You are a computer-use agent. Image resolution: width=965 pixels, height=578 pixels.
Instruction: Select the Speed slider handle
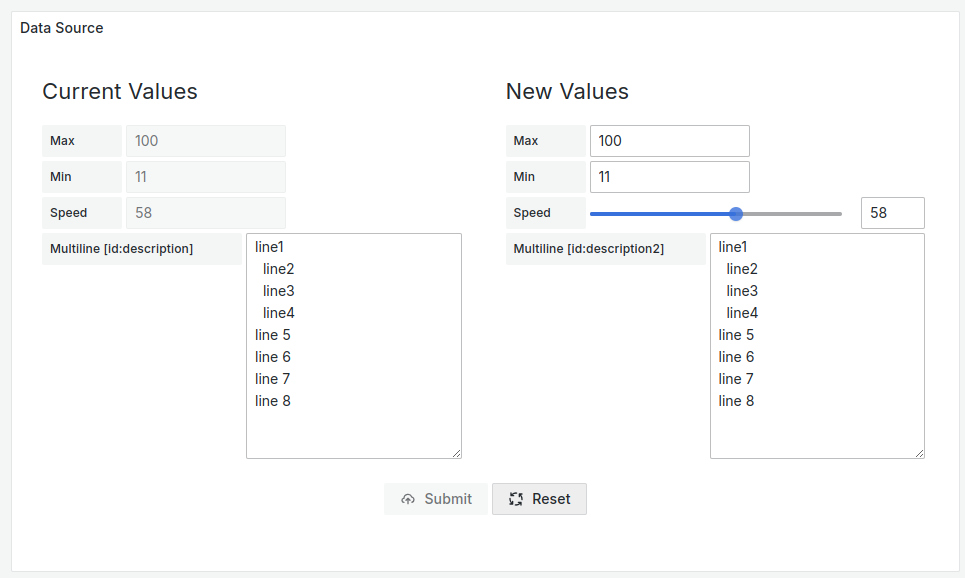pos(736,213)
